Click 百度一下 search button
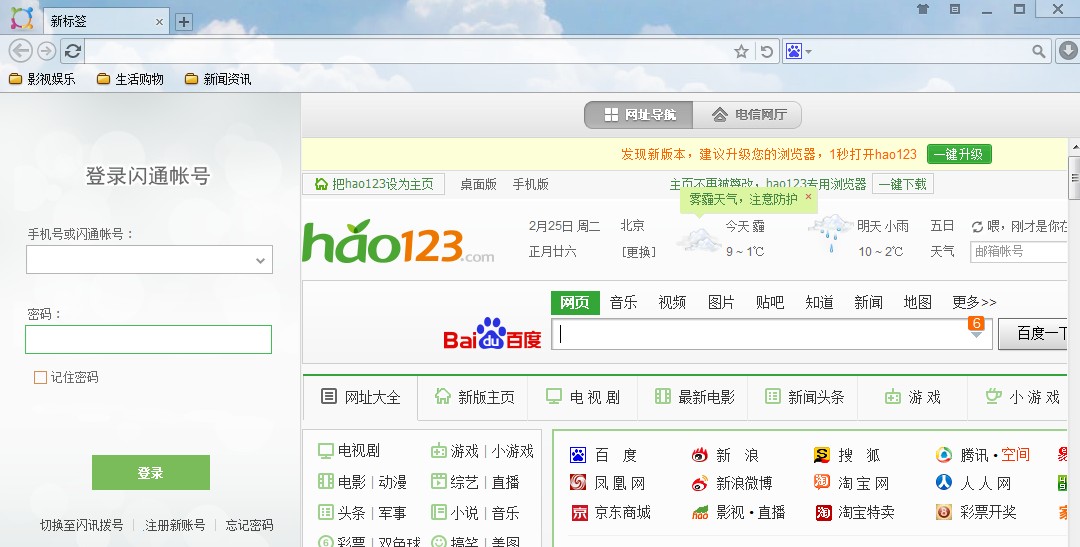Screen dimensions: 1080x547 tap(1032, 333)
